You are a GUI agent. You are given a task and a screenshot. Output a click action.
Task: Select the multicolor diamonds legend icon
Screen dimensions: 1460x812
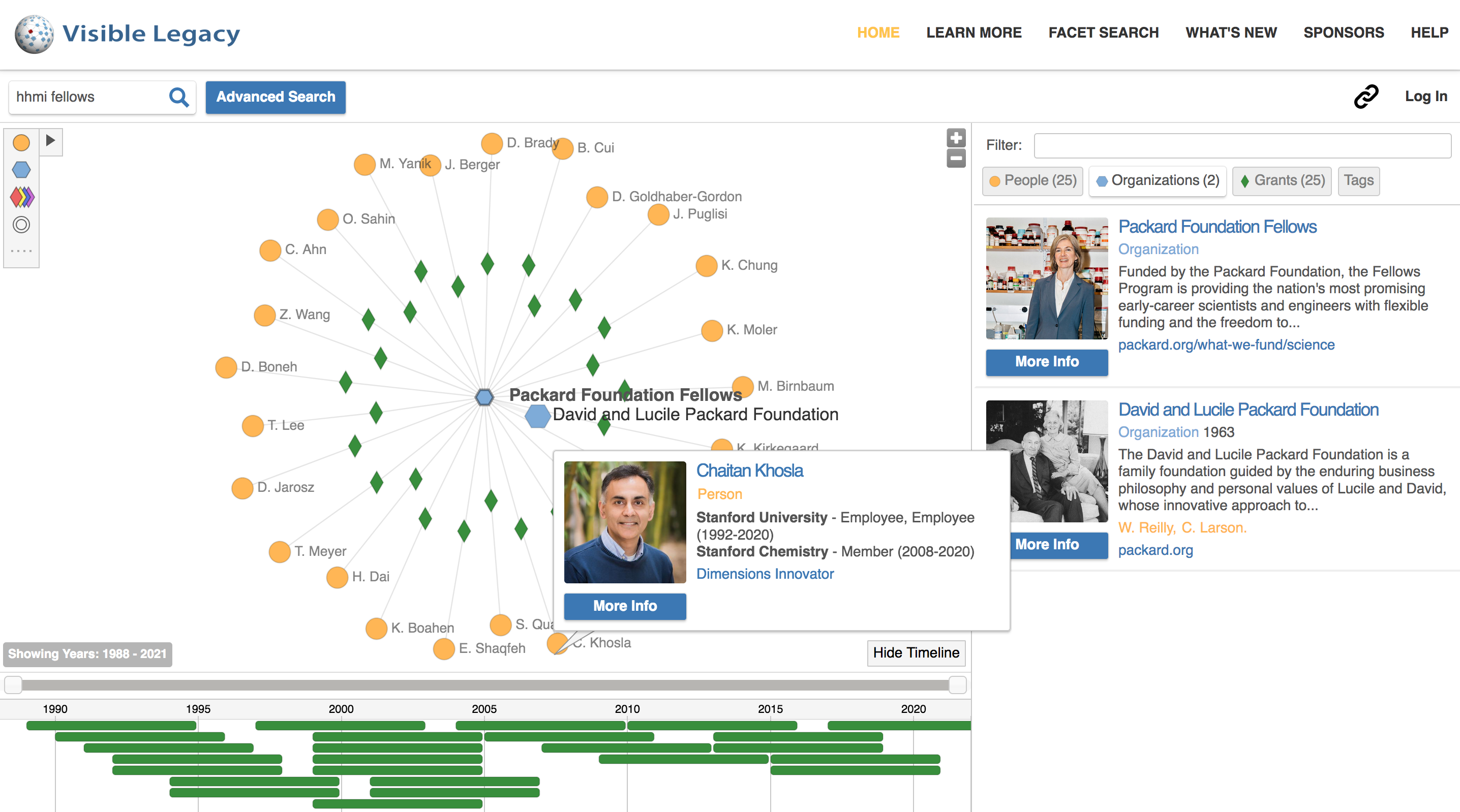(22, 197)
